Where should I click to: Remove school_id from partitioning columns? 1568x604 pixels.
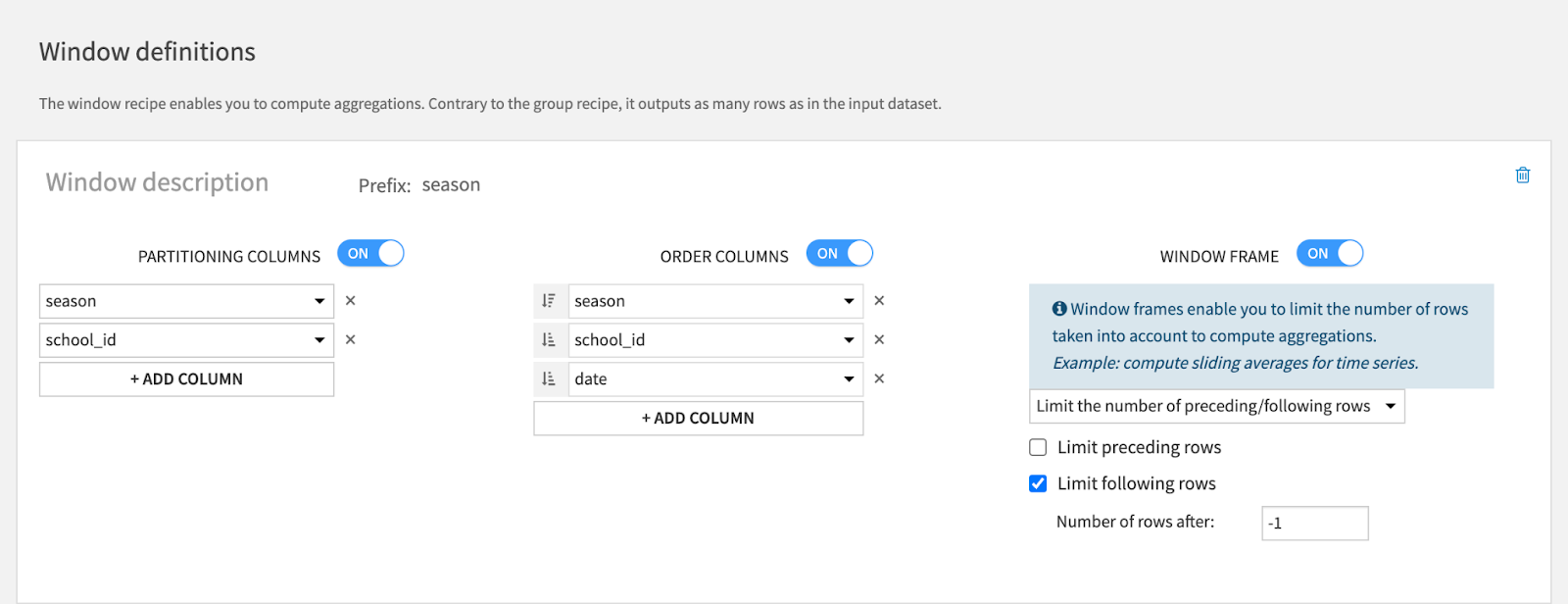[350, 340]
